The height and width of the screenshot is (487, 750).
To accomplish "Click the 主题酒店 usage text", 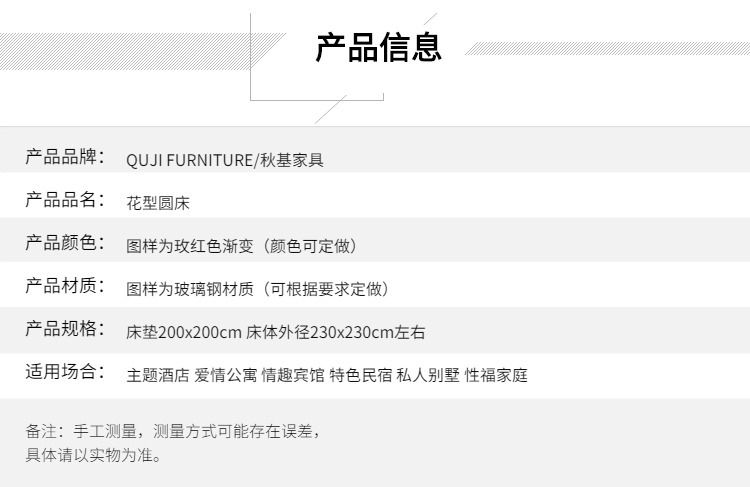I will tap(158, 375).
